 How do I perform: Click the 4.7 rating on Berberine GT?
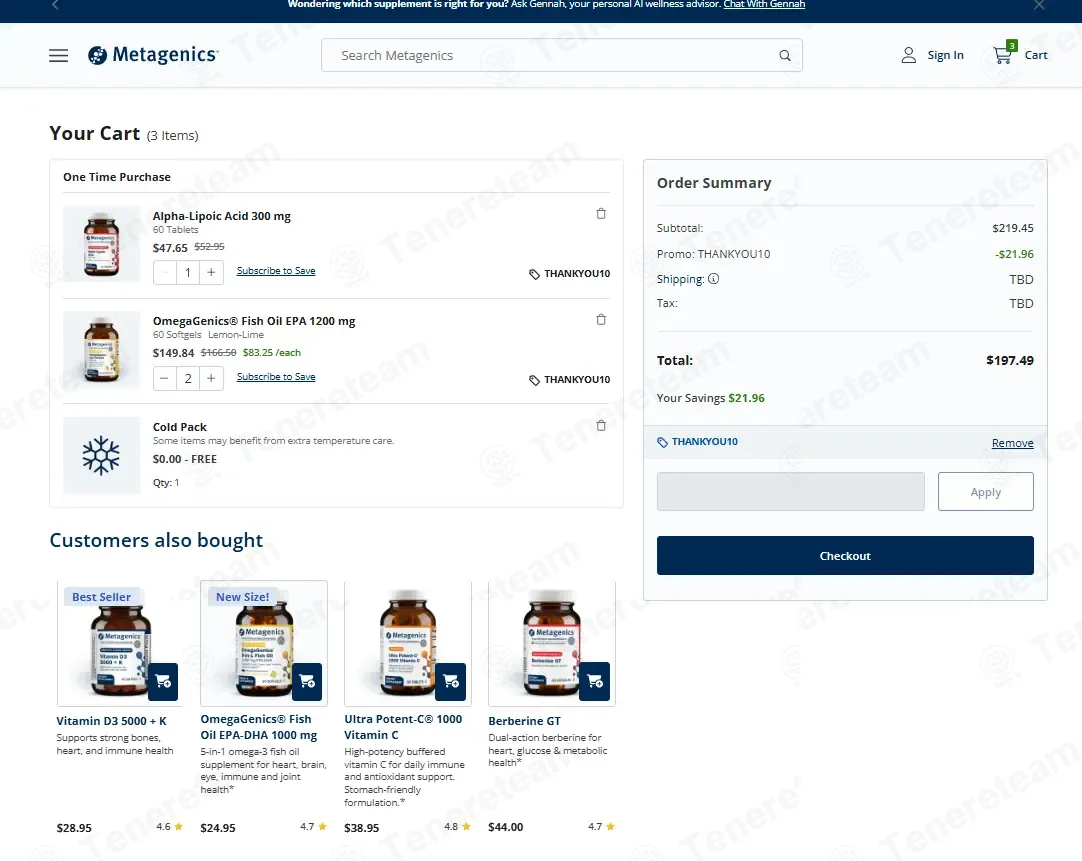601,827
